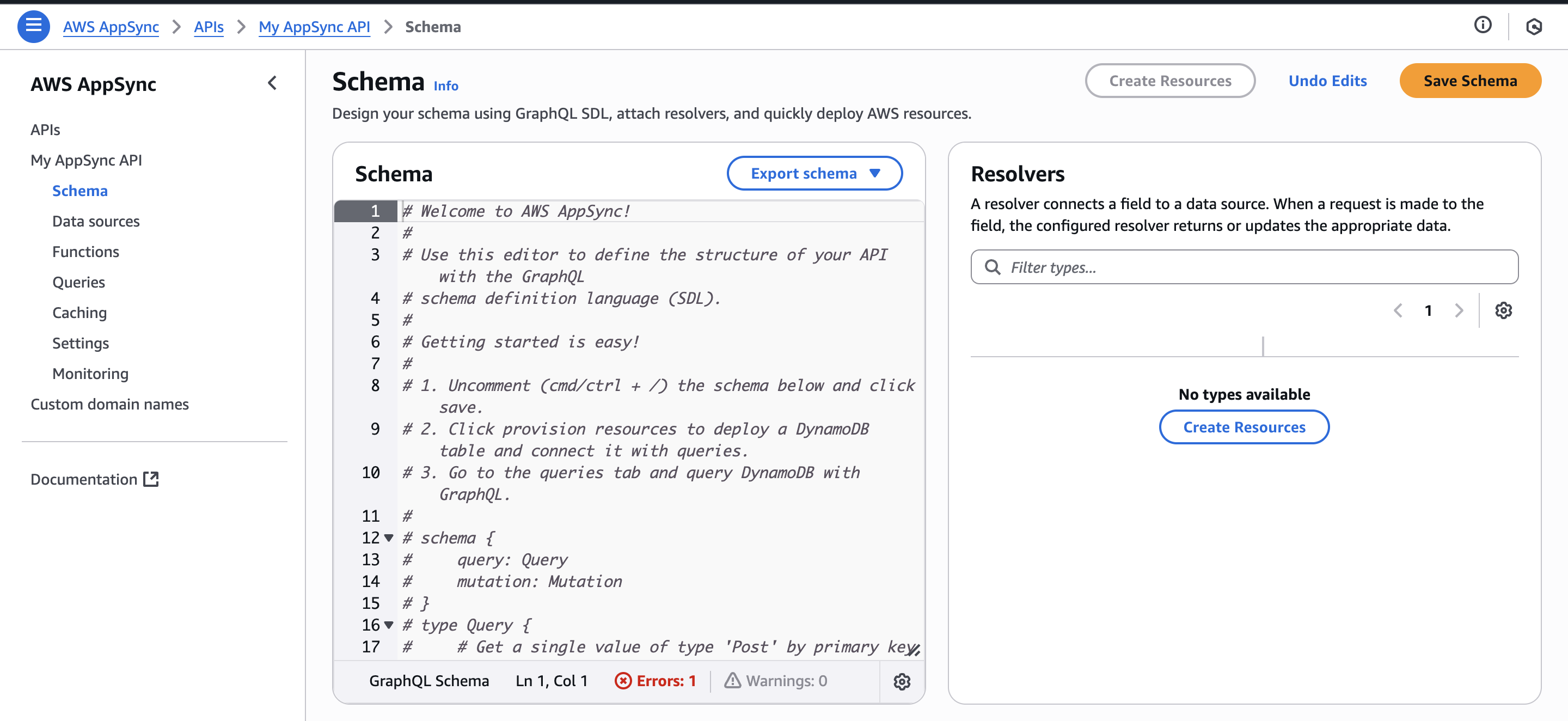Collapse the AWS AppSync side navigation
The height and width of the screenshot is (721, 1568).
coord(272,83)
